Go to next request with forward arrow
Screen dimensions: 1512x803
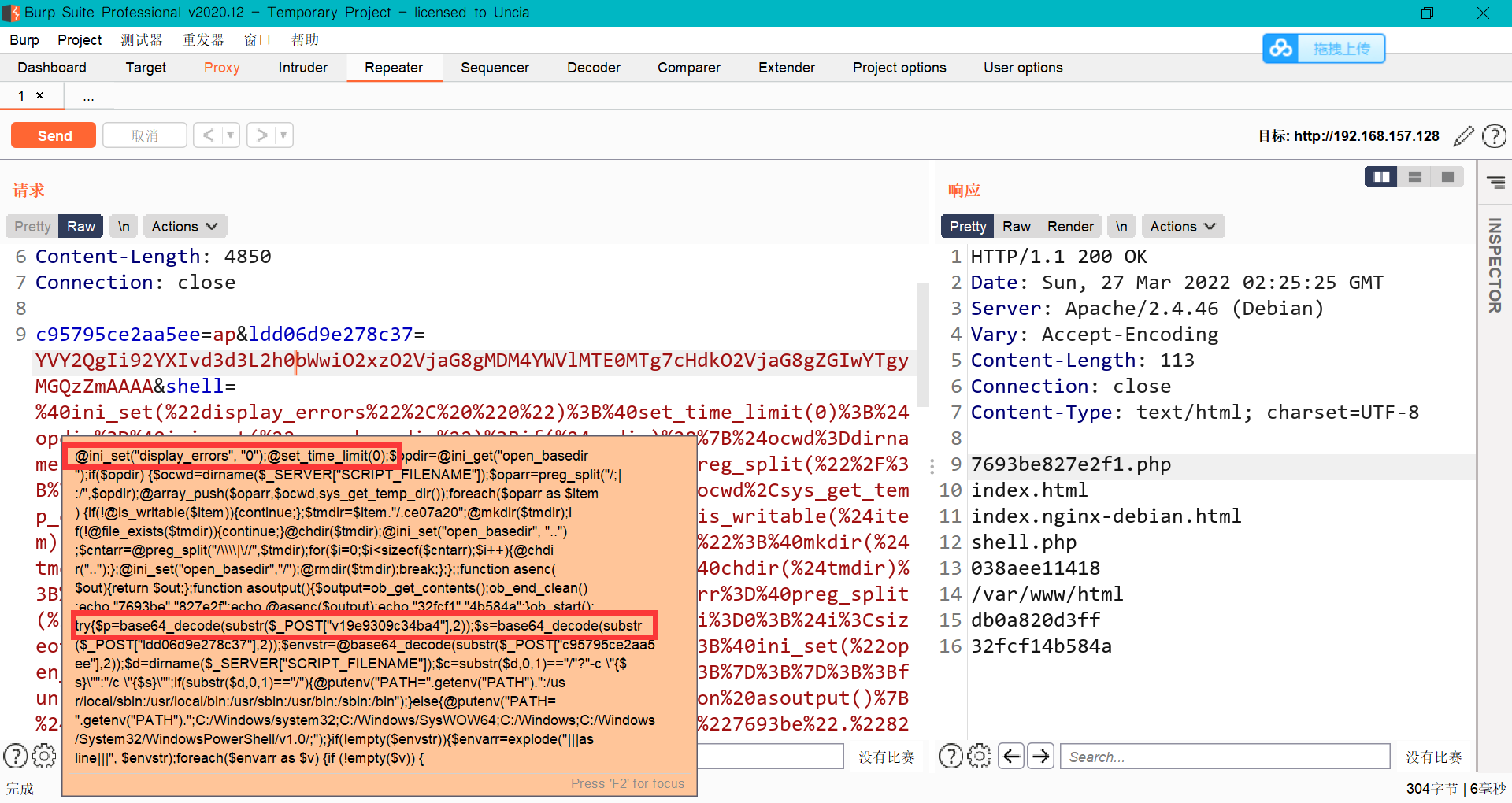click(x=261, y=135)
